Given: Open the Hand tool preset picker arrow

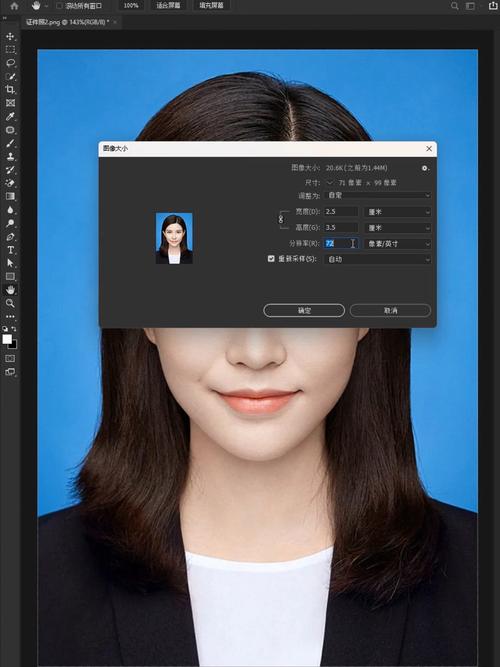Looking at the screenshot, I should tap(46, 6).
